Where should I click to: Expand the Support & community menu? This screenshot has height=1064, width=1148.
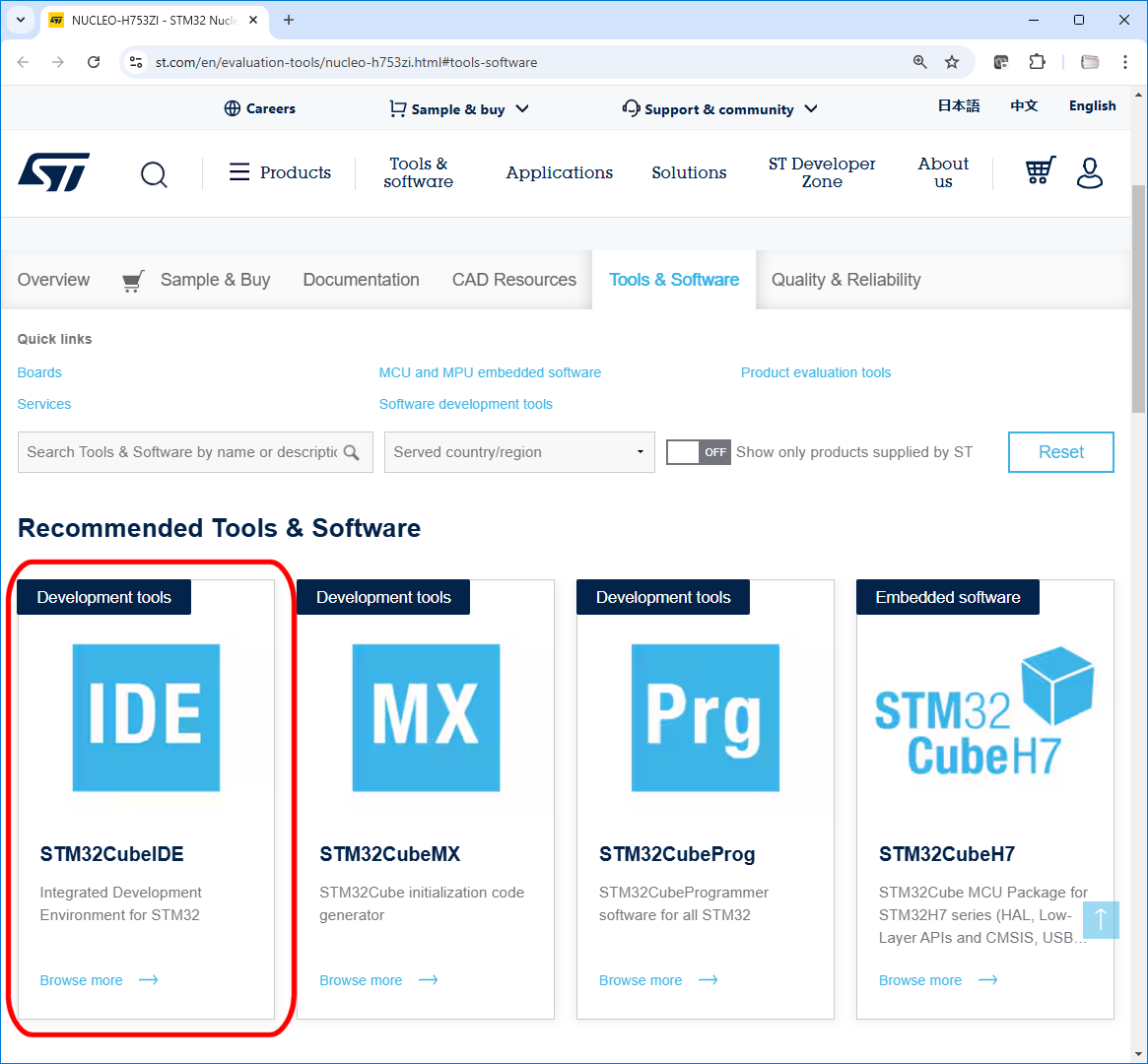point(718,108)
